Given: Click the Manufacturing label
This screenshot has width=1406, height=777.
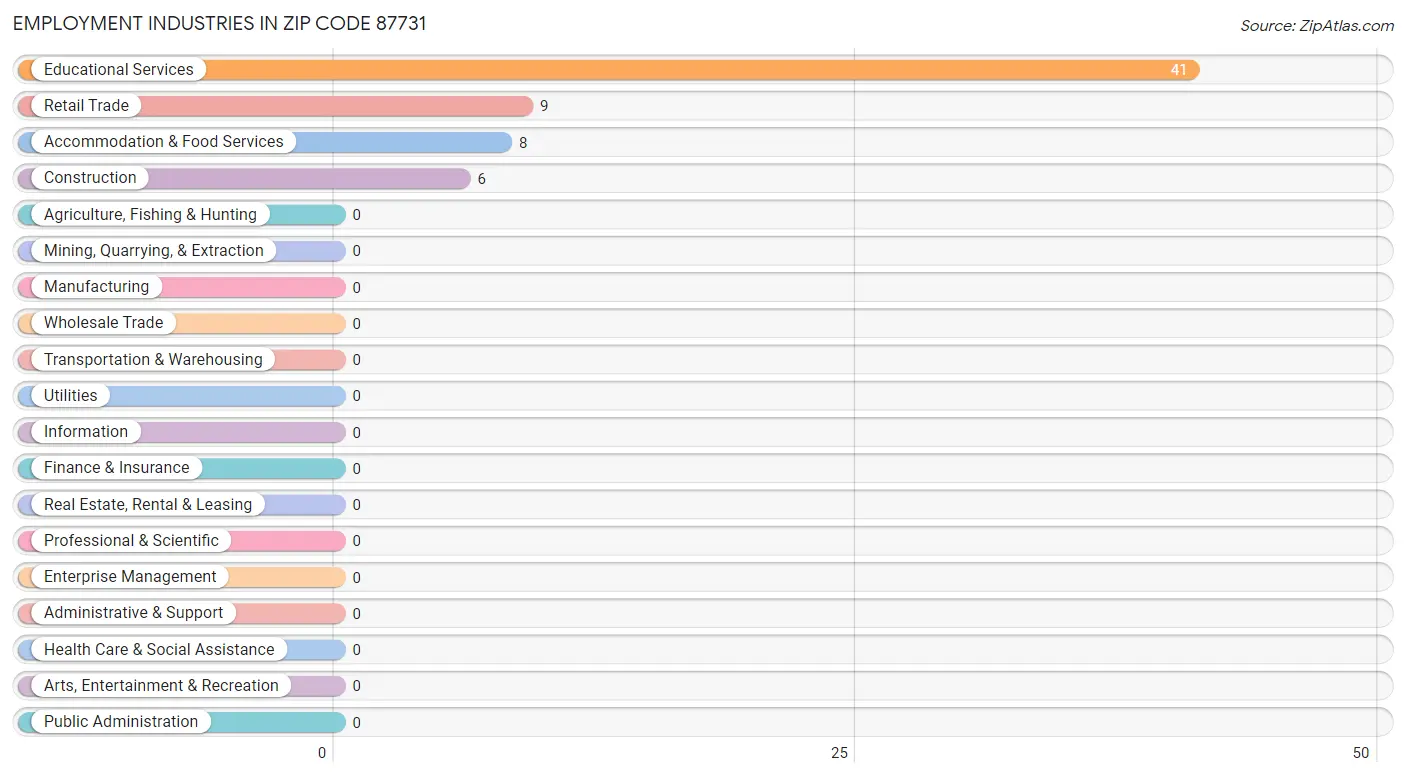Looking at the screenshot, I should (x=96, y=286).
